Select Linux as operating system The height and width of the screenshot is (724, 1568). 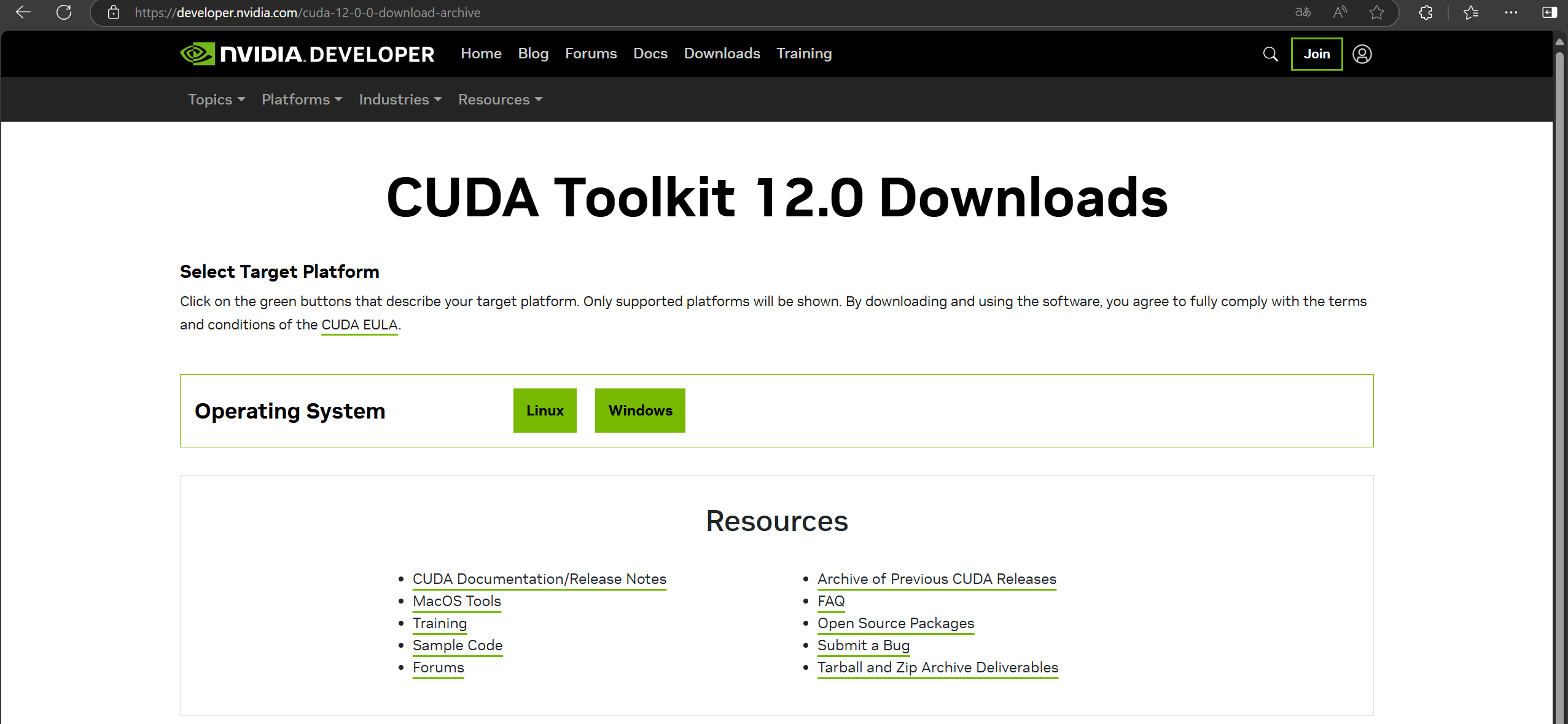[545, 411]
